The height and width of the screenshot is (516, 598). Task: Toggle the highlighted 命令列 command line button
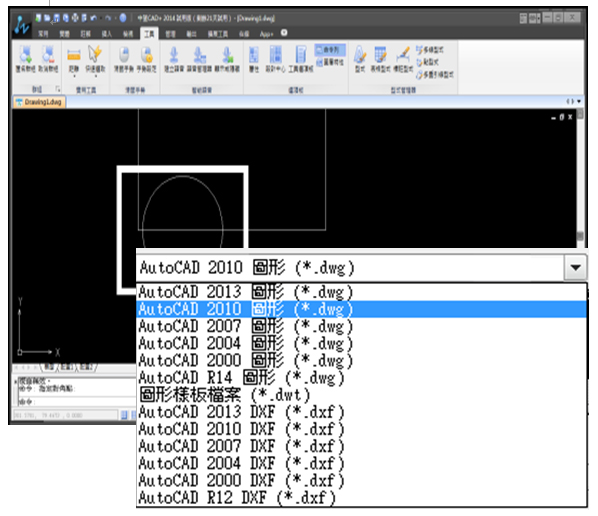coord(330,50)
